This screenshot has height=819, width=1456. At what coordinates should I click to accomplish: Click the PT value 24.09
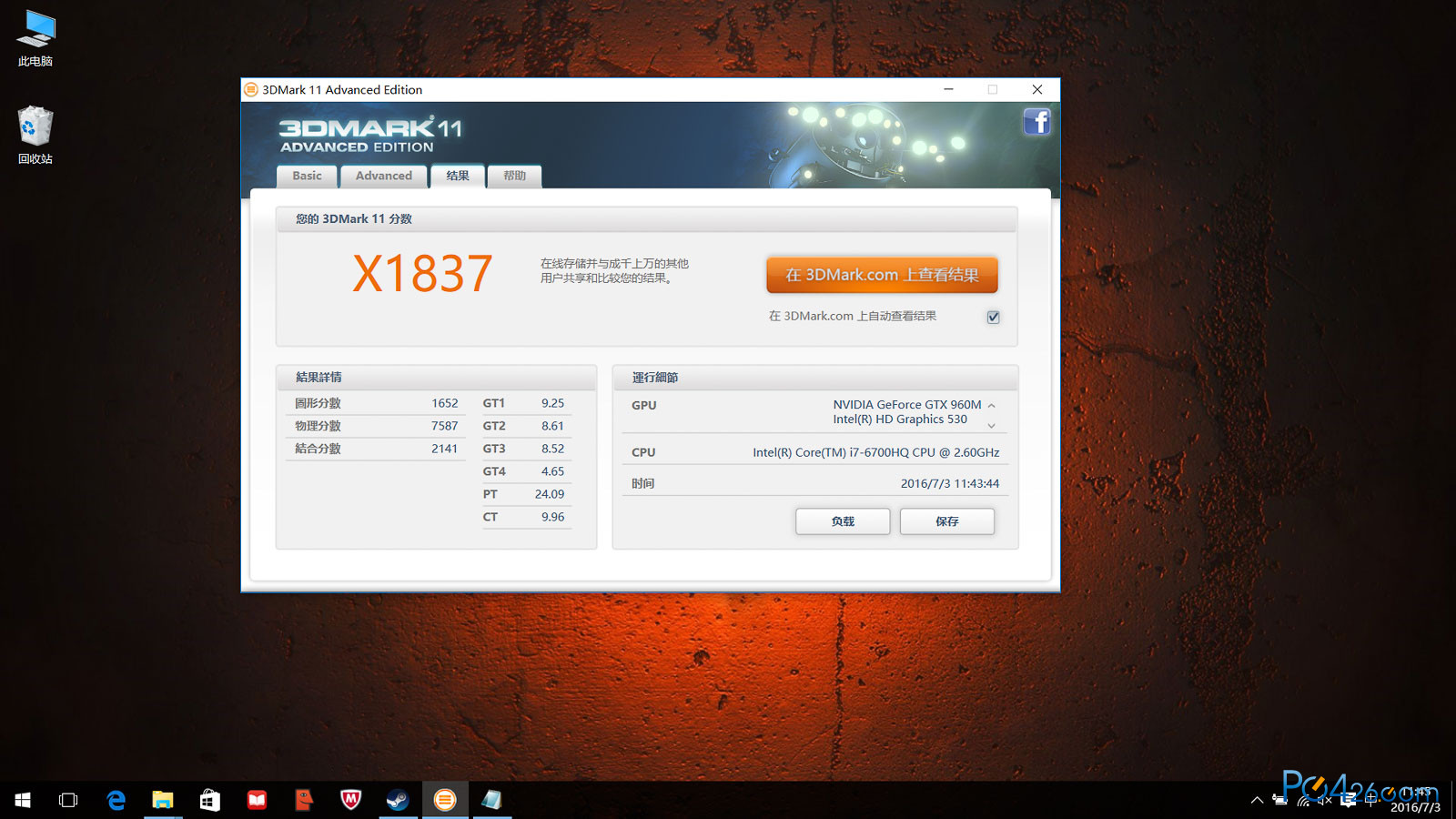pos(550,494)
